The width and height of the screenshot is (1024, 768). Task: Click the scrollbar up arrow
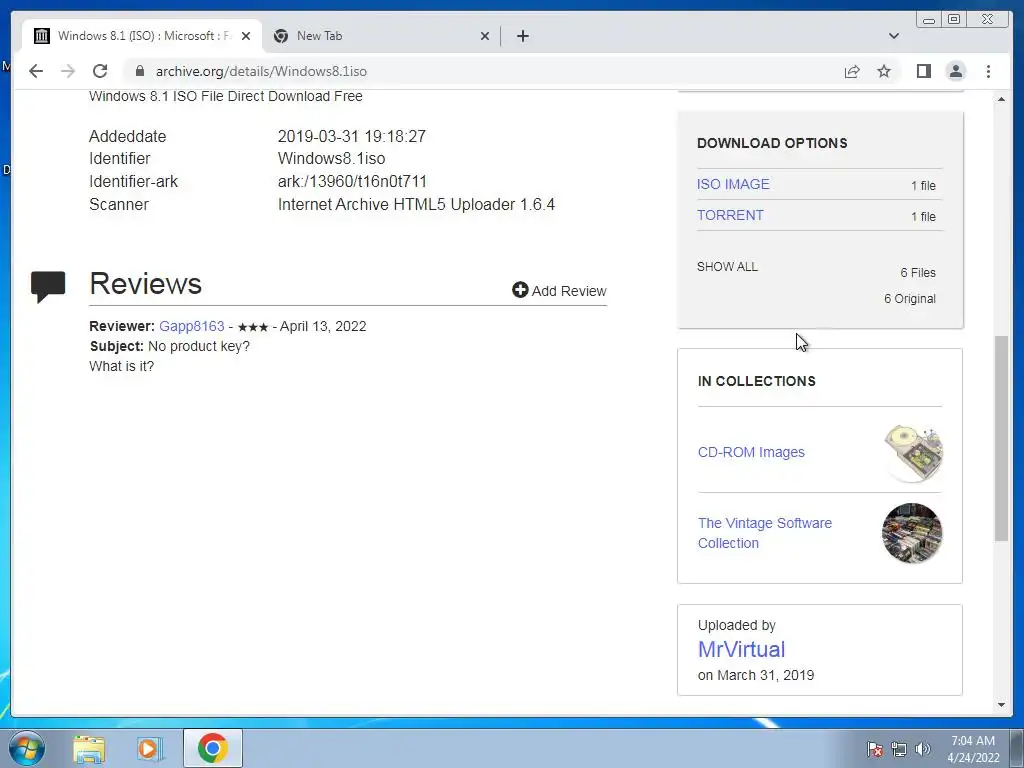point(1001,99)
